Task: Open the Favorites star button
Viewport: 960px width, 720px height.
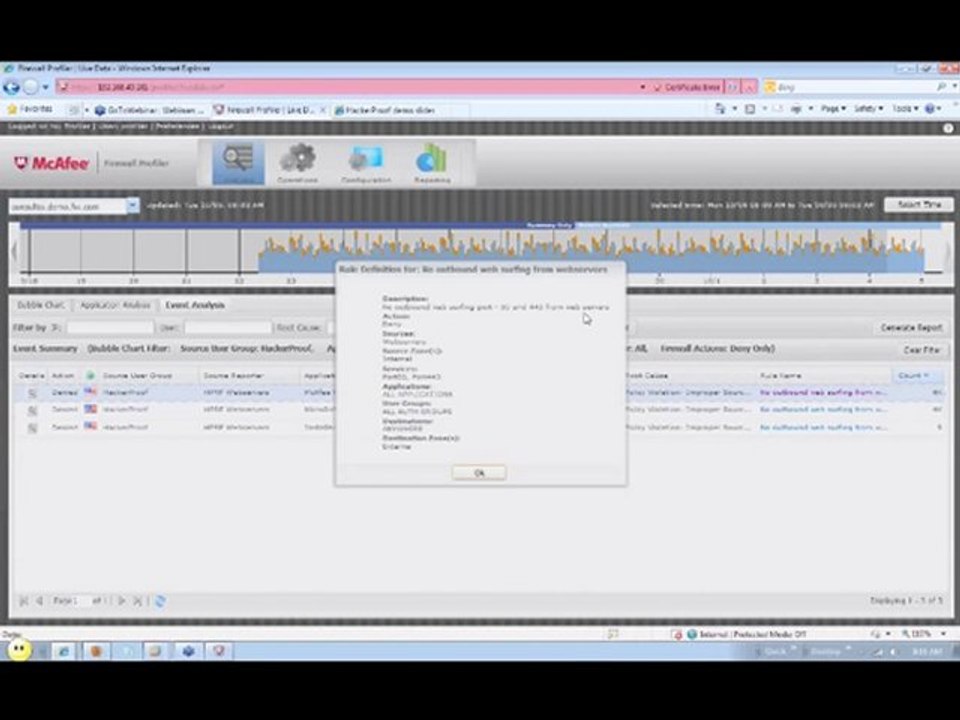Action: pos(29,109)
